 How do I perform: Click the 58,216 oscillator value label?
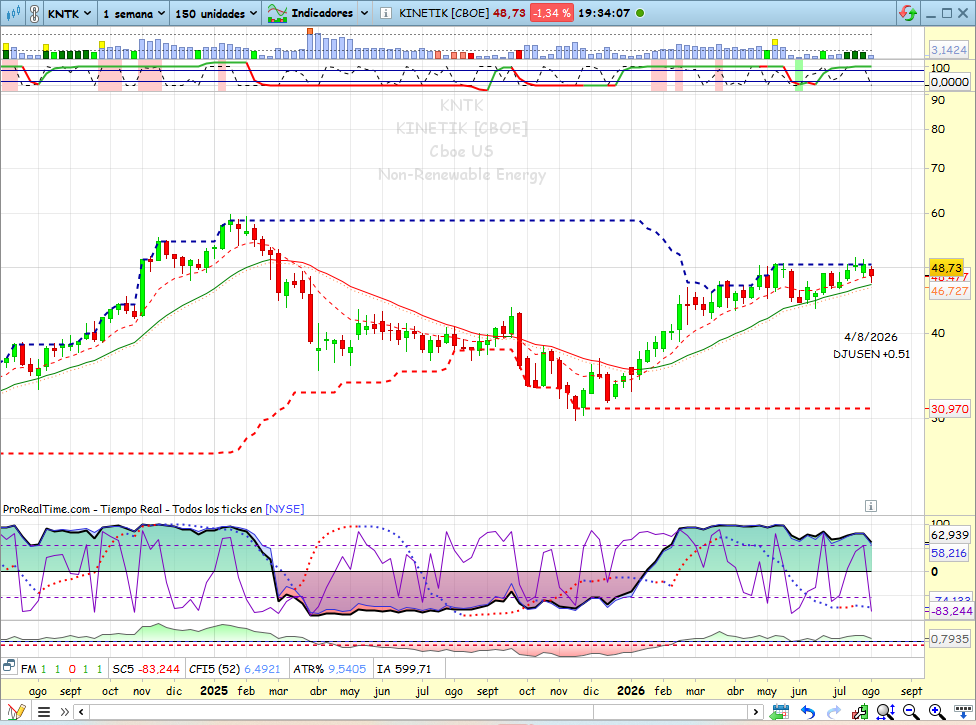coord(949,553)
